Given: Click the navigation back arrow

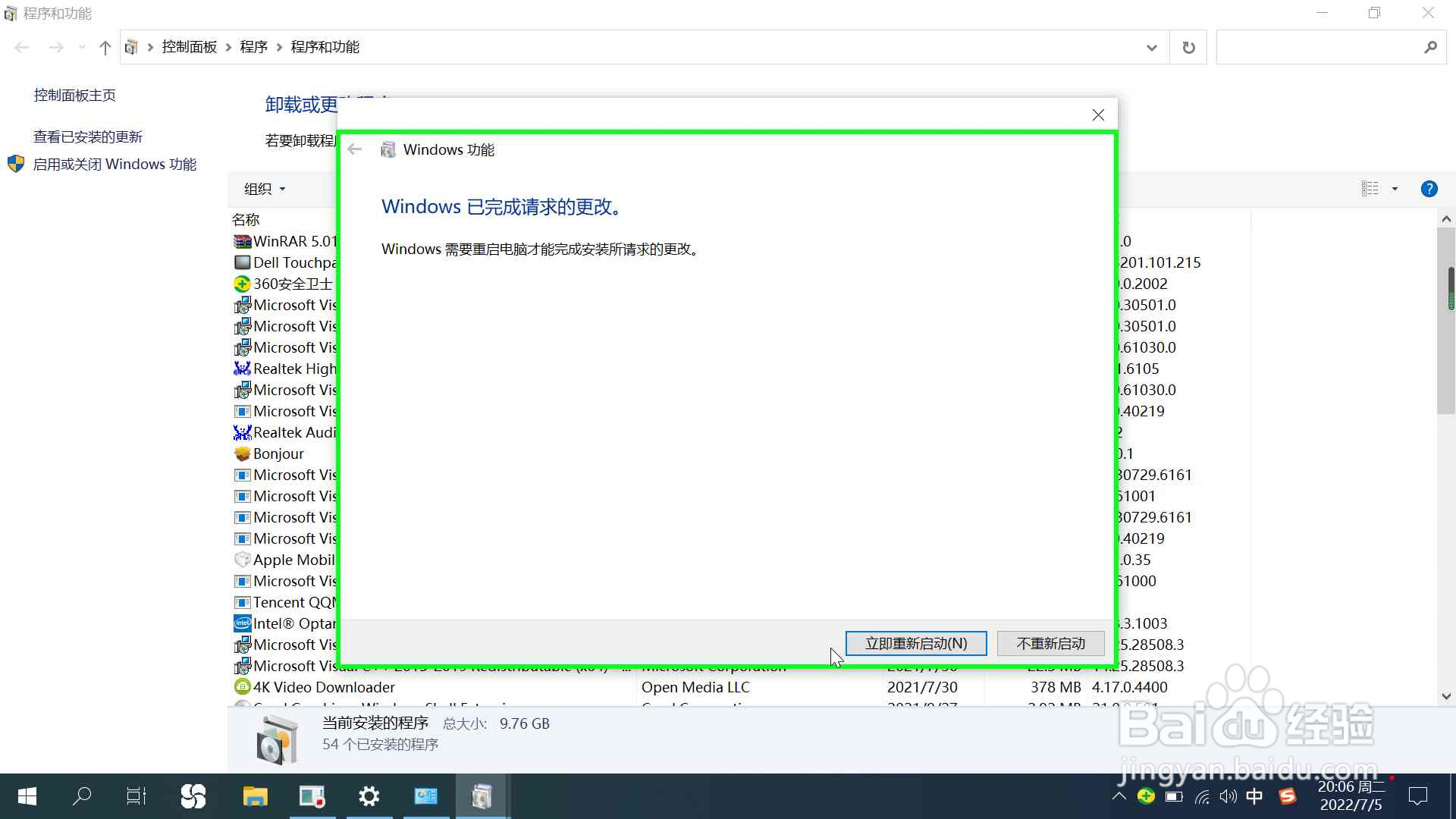Looking at the screenshot, I should click(22, 47).
